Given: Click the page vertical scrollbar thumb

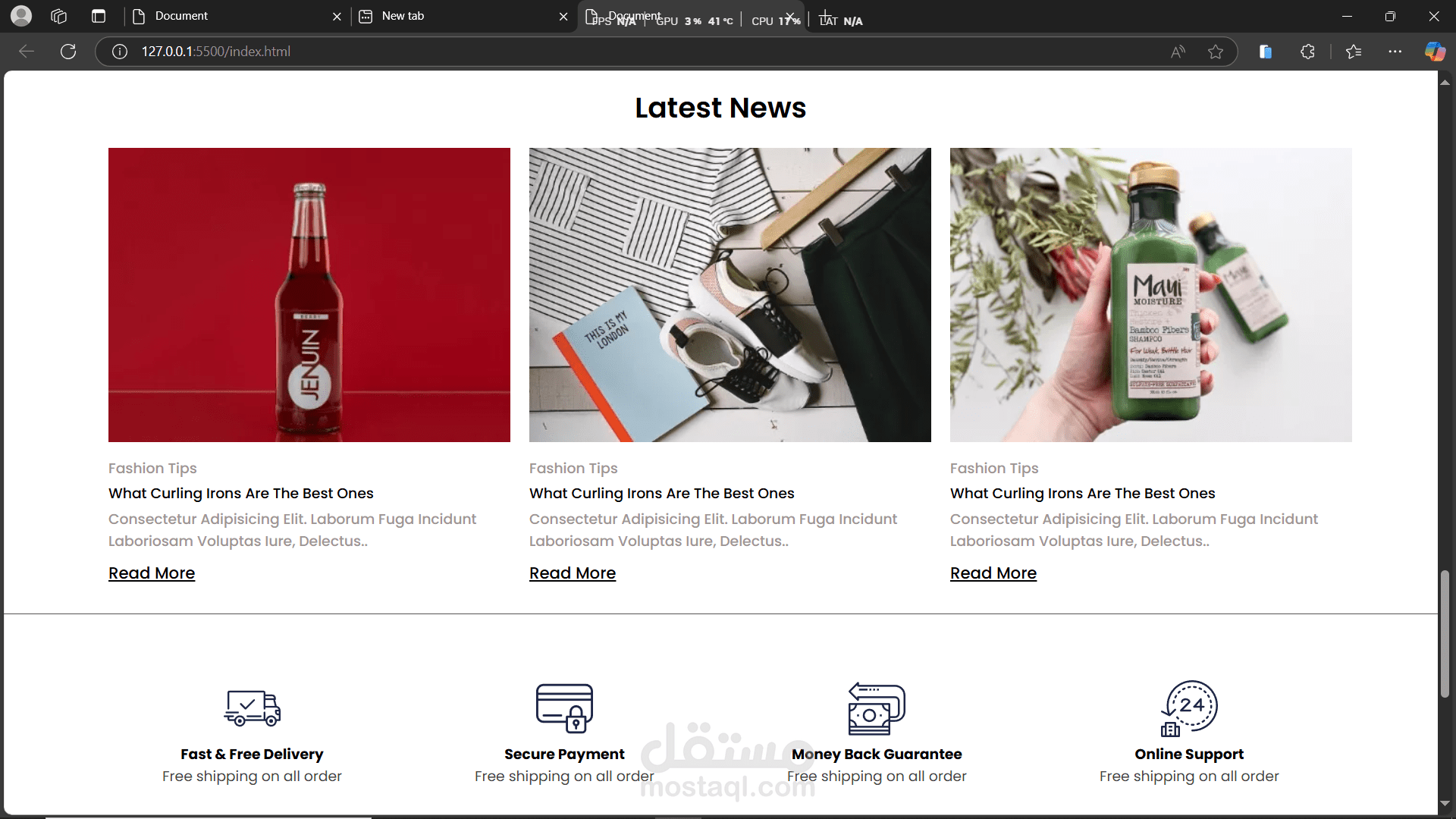Looking at the screenshot, I should point(1445,633).
